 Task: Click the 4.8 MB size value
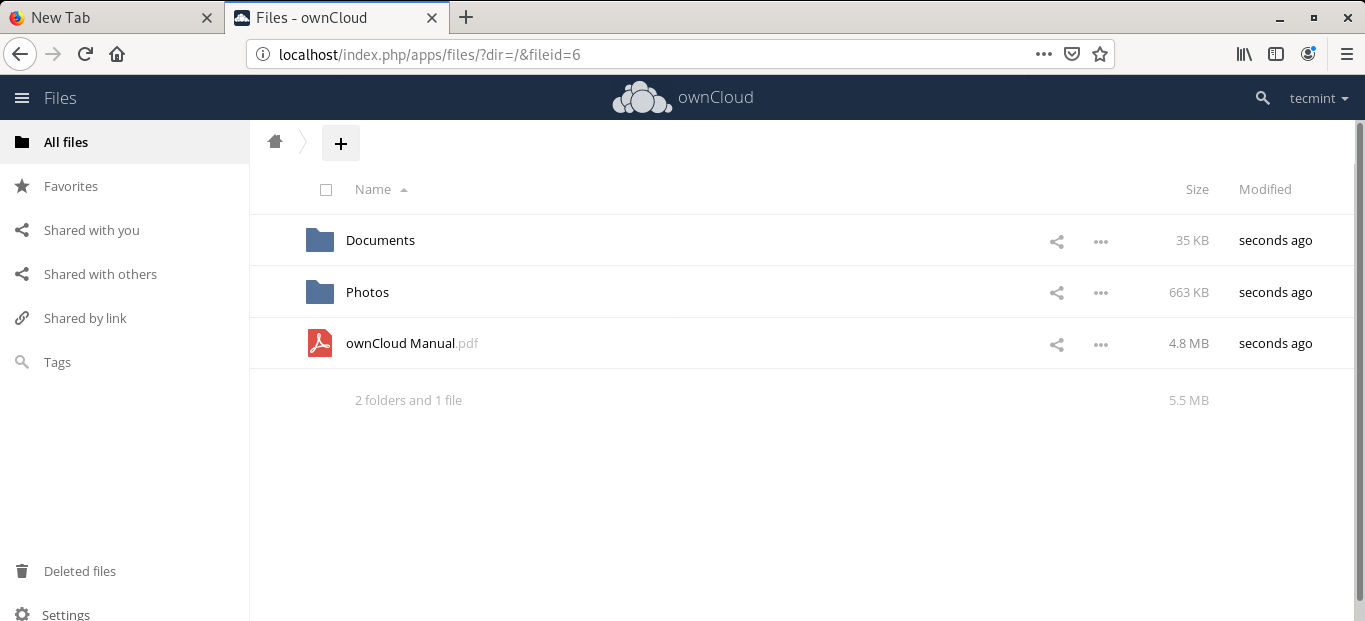pos(1189,344)
